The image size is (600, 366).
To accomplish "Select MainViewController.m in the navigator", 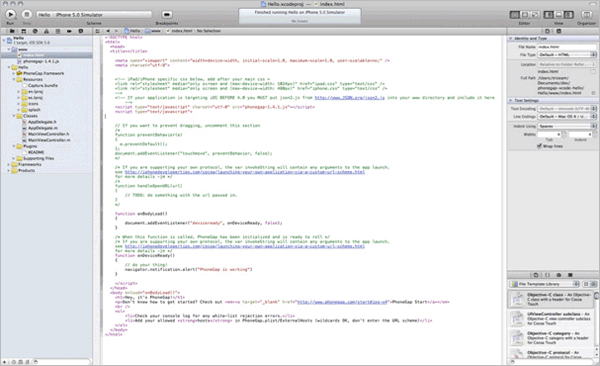I will pos(49,140).
